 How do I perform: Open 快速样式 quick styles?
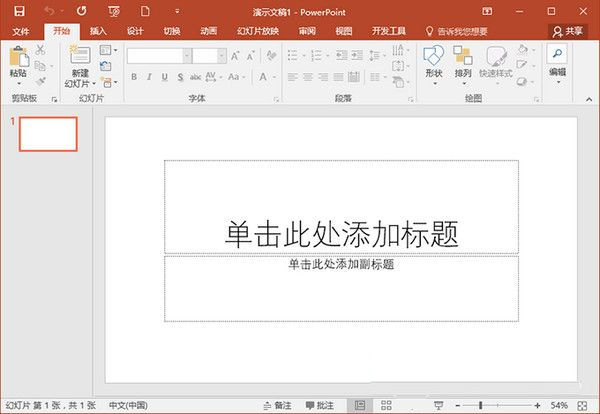point(496,64)
